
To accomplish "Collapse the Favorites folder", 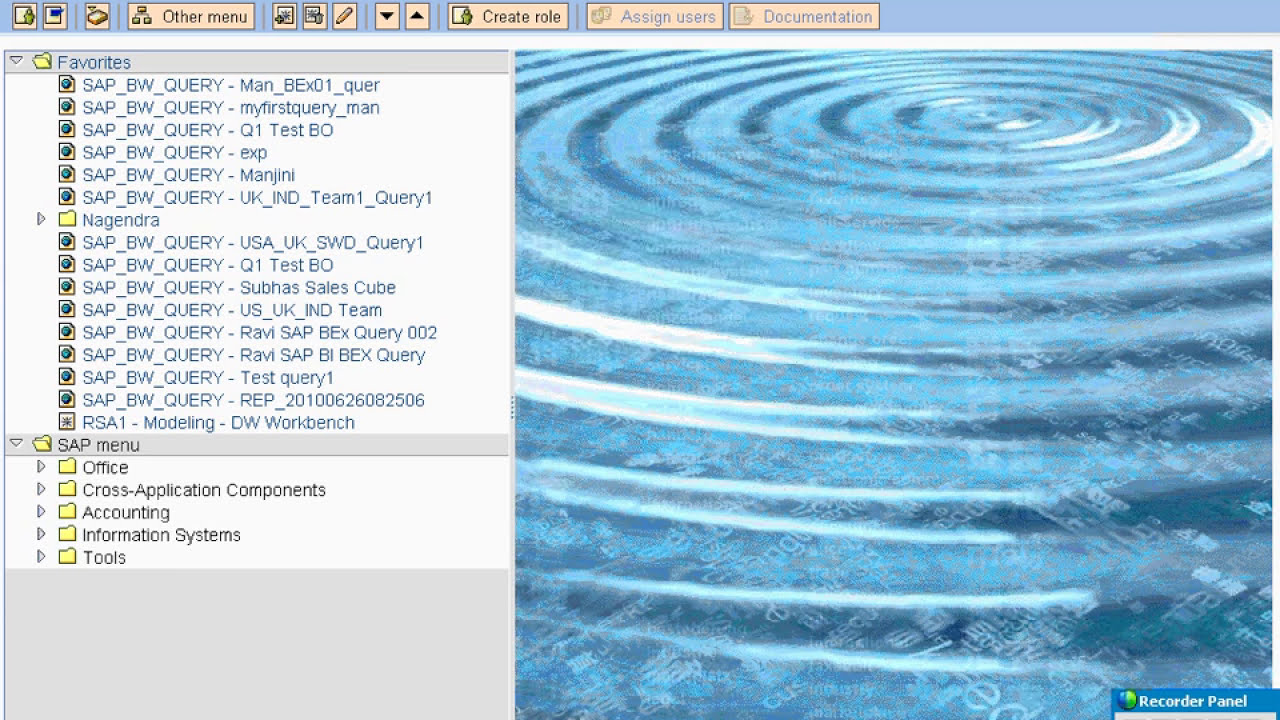I will tap(16, 61).
